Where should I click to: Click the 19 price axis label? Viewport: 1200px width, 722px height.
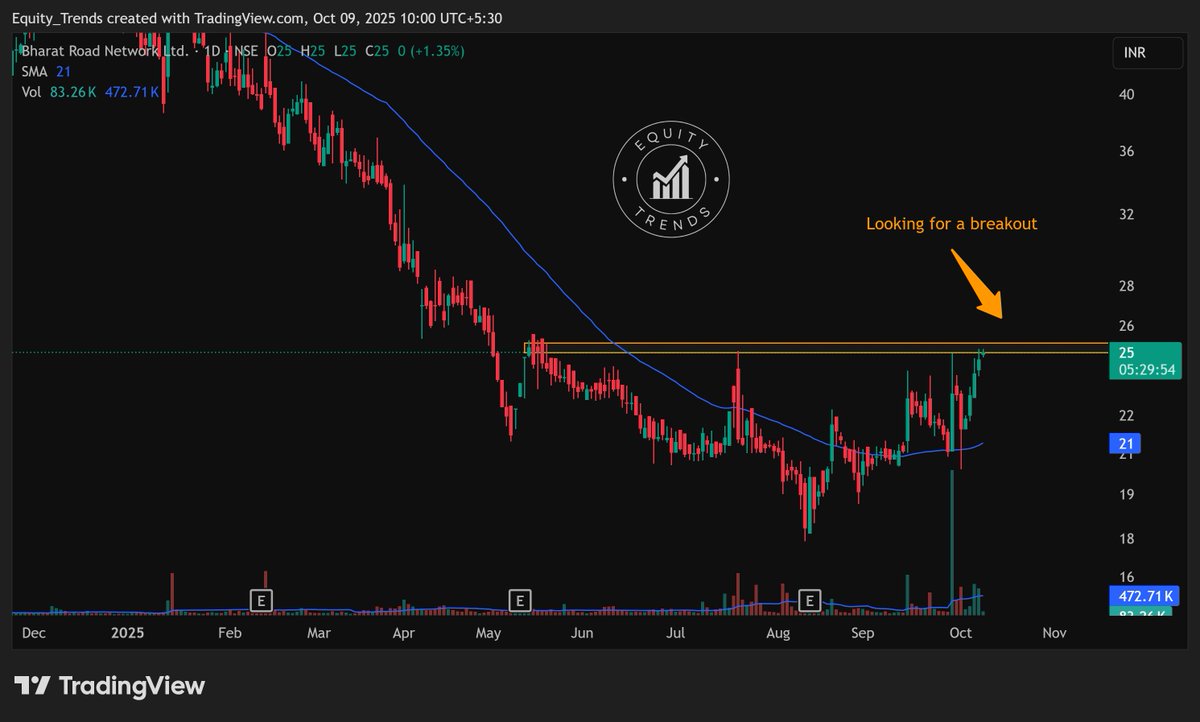[x=1126, y=494]
